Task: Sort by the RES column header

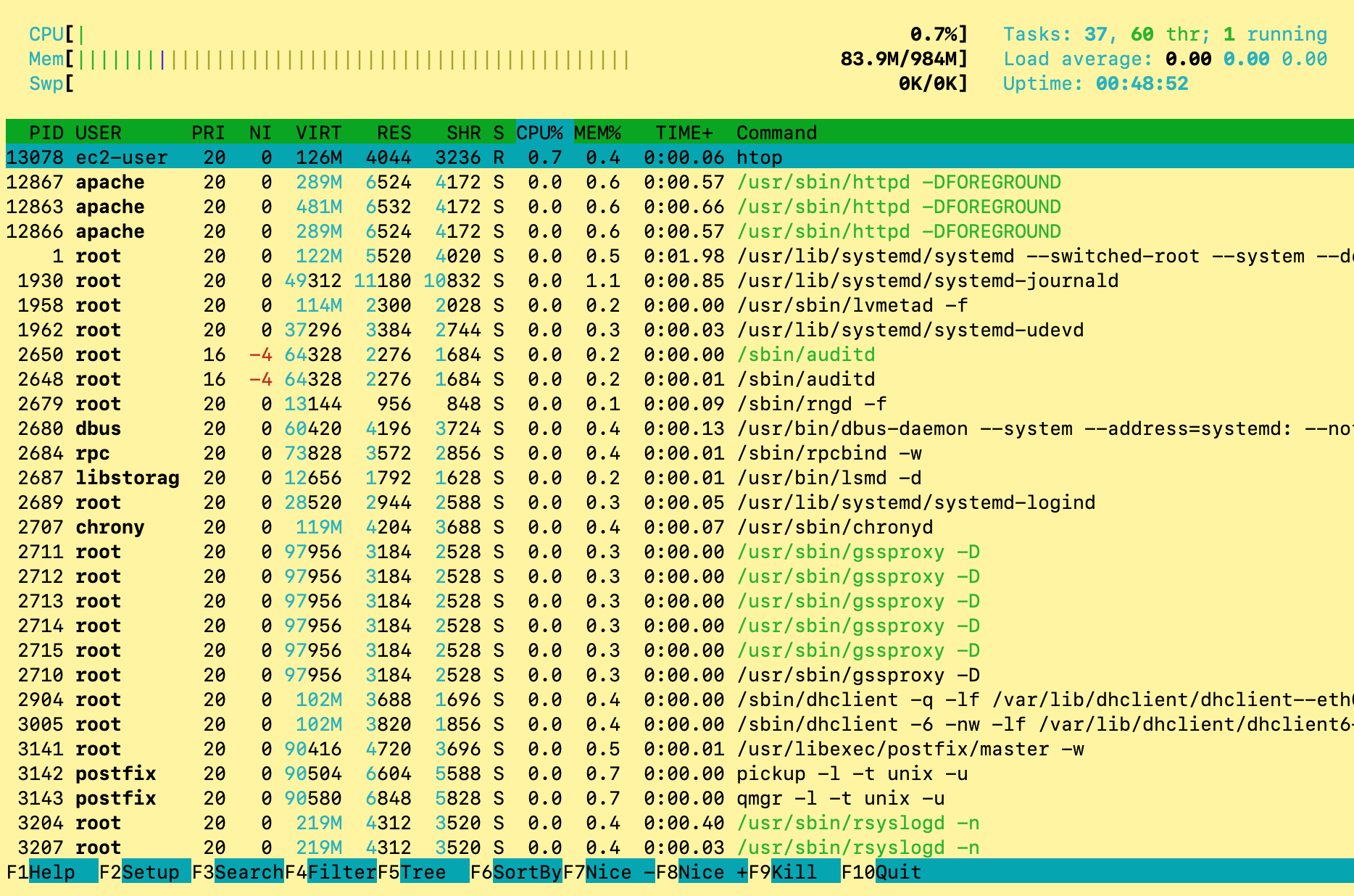Action: [x=394, y=133]
